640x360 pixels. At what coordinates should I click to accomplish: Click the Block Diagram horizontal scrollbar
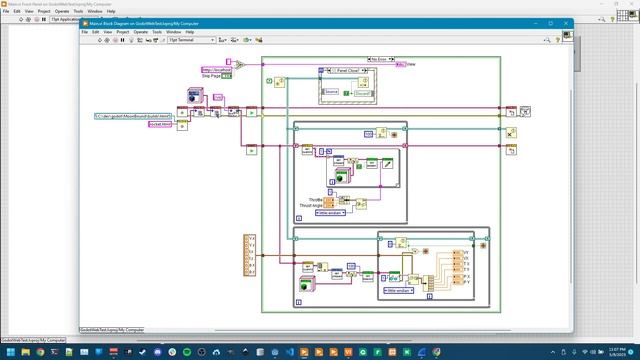[362, 330]
